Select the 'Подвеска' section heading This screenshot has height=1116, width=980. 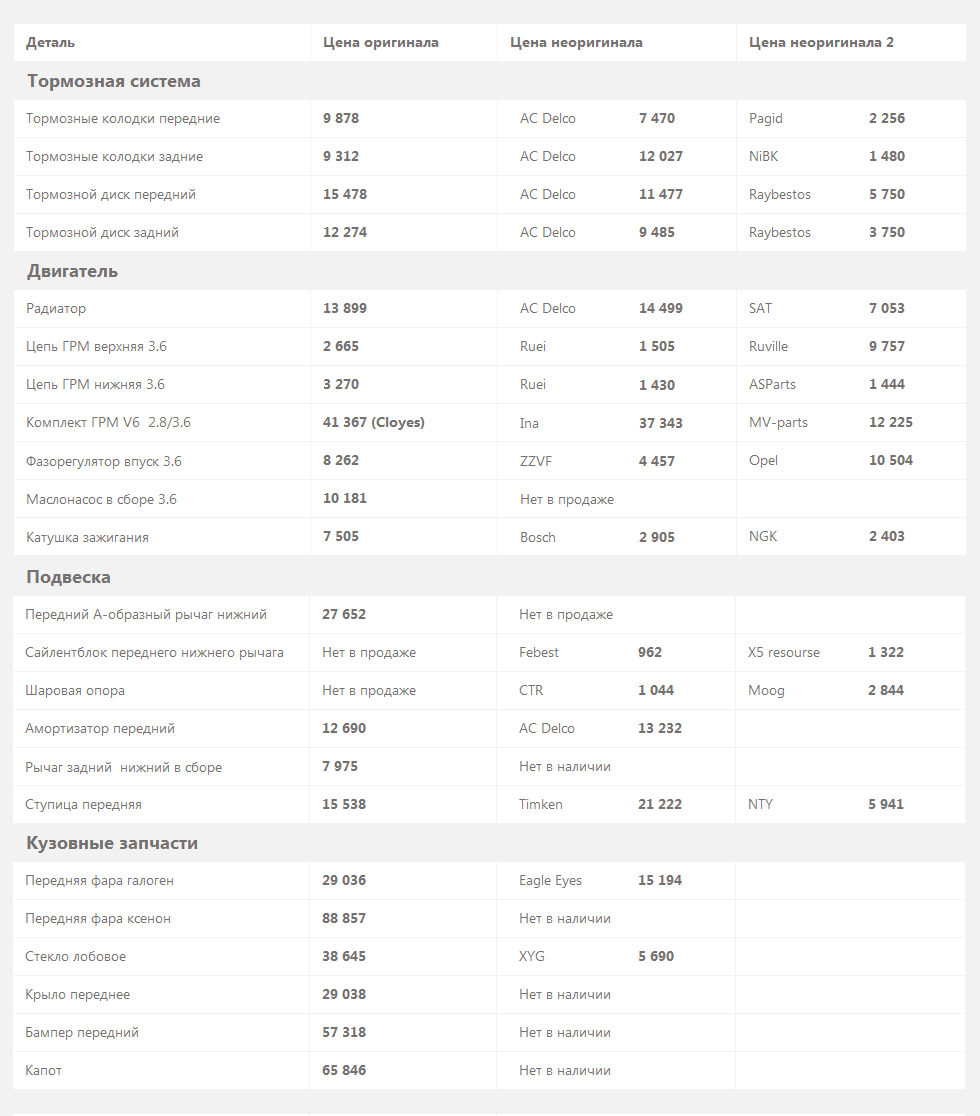click(68, 577)
